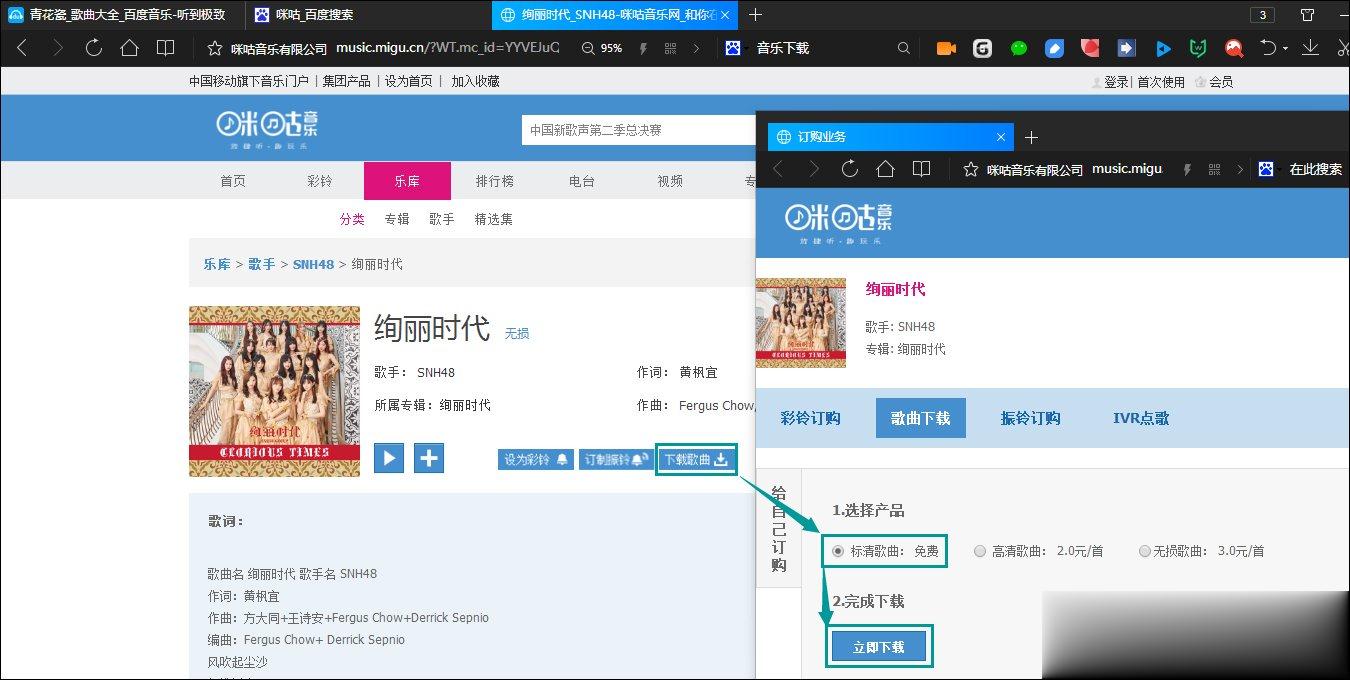Select the 专辑 sub-navigation item
1350x680 pixels.
[397, 219]
